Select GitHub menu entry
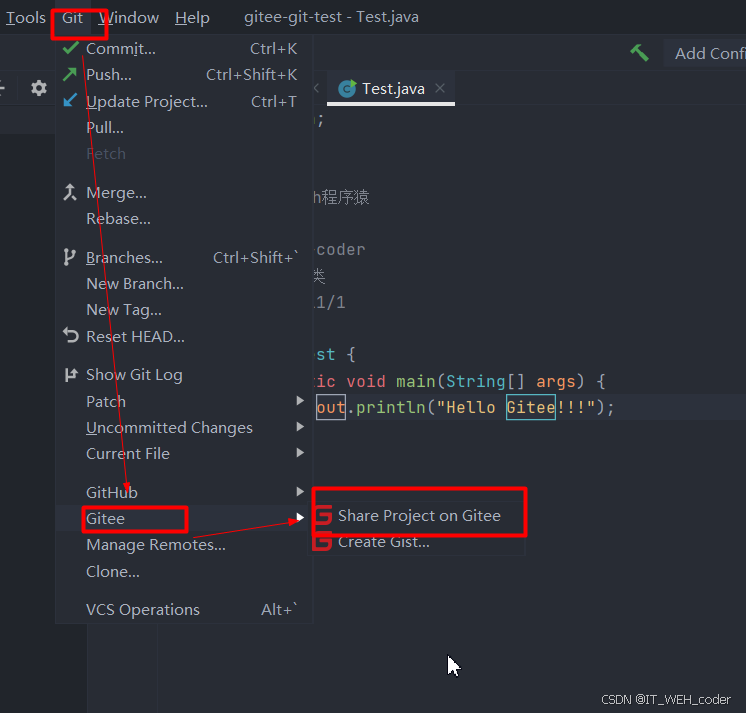 pos(184,492)
